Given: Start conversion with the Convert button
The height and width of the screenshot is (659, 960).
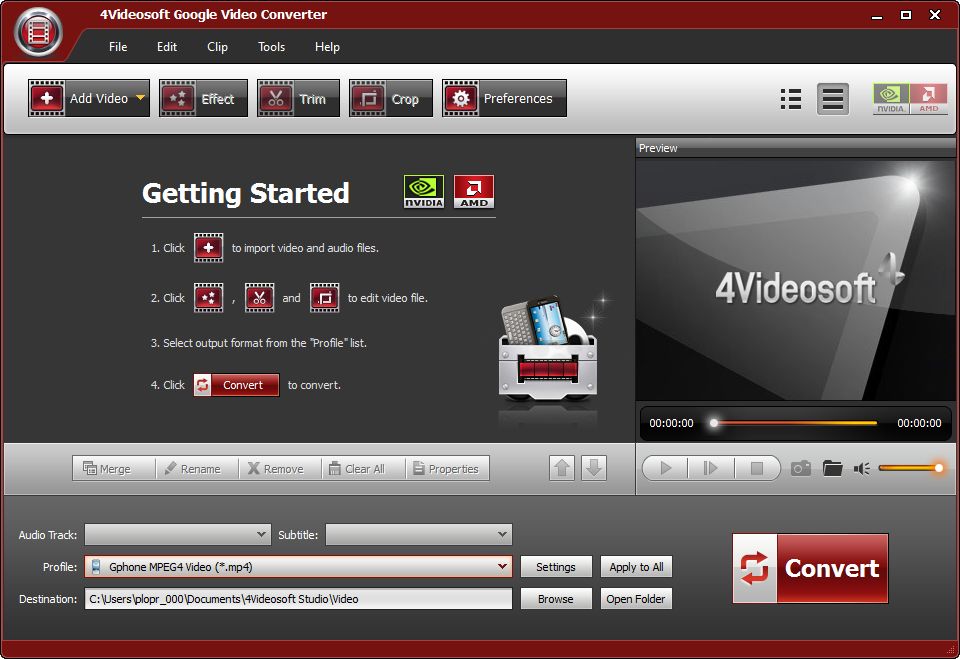Looking at the screenshot, I should [x=810, y=568].
